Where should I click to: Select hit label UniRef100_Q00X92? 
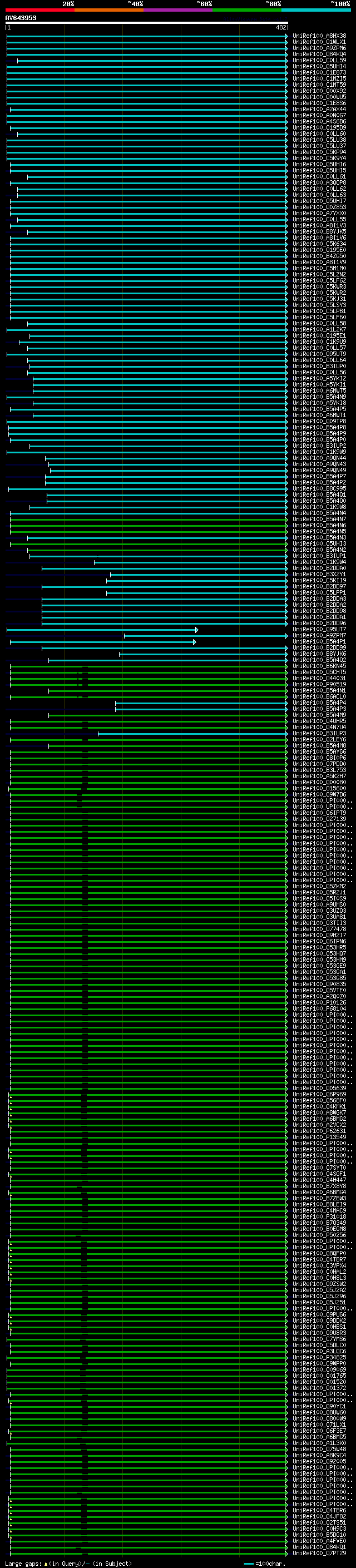[319, 91]
